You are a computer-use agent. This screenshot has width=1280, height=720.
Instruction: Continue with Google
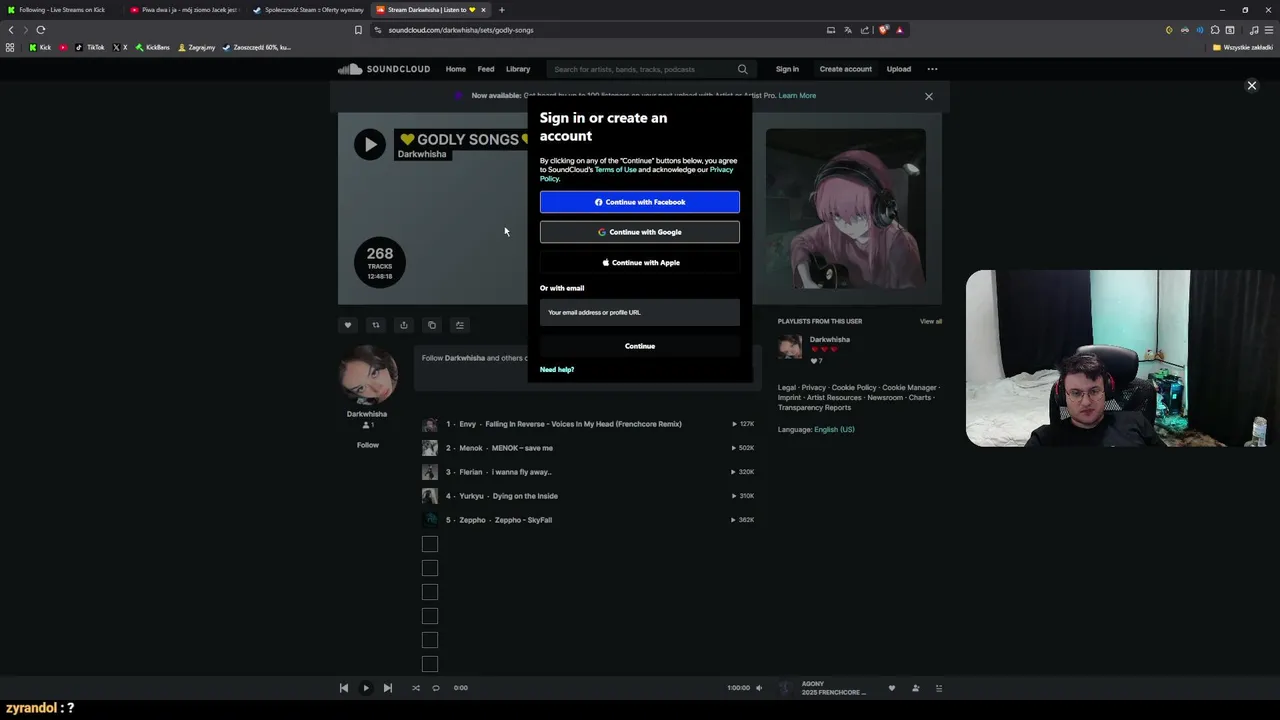click(640, 232)
